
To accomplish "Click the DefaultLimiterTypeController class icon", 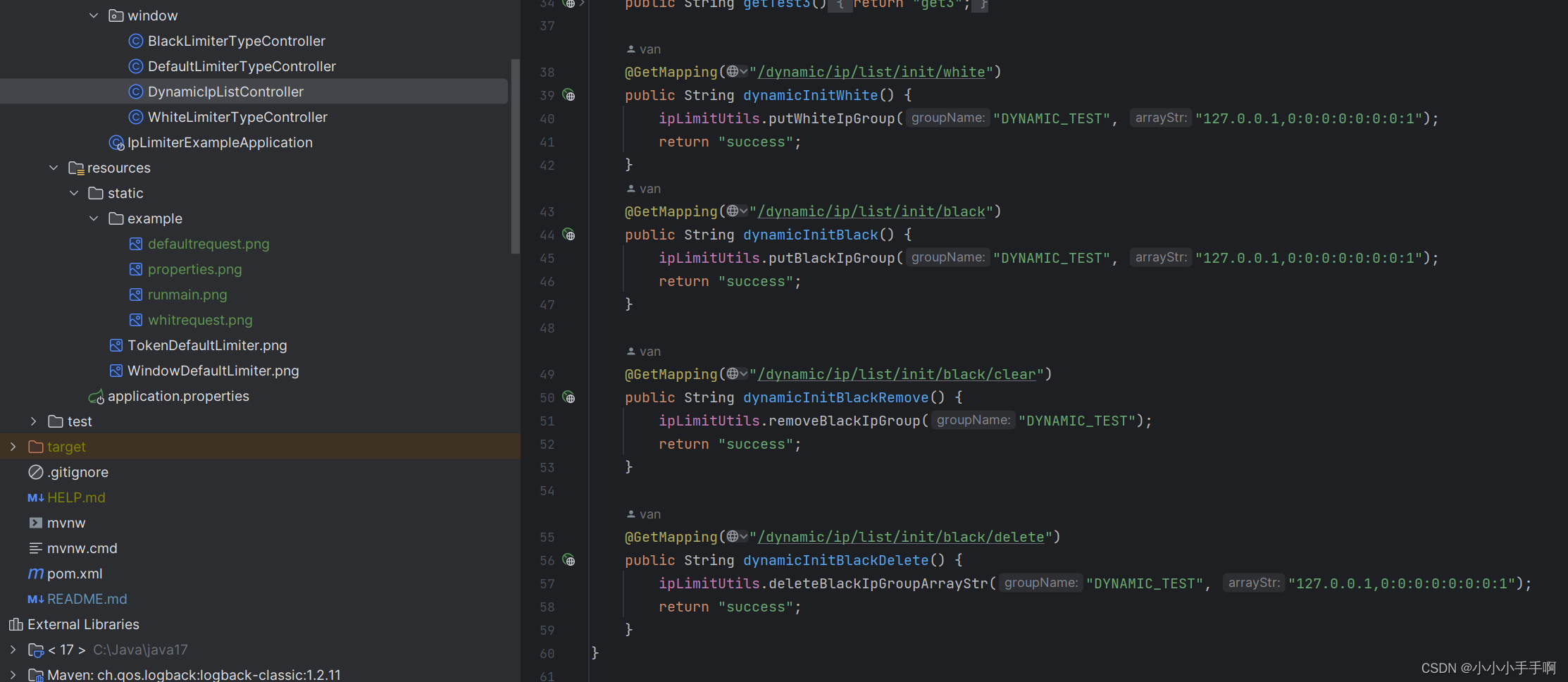I will (x=136, y=66).
